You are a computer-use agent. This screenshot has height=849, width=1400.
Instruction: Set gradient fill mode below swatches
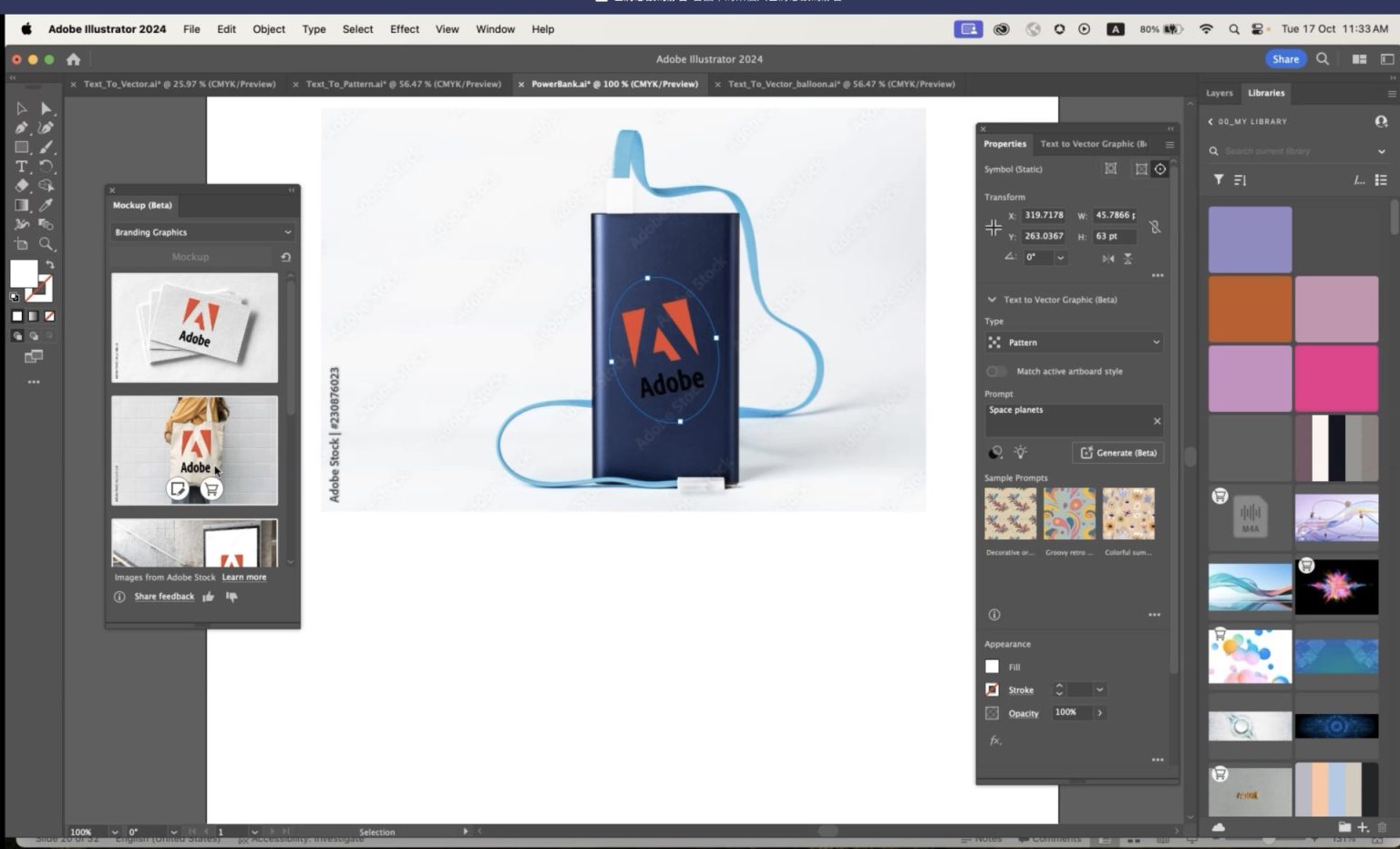point(33,316)
